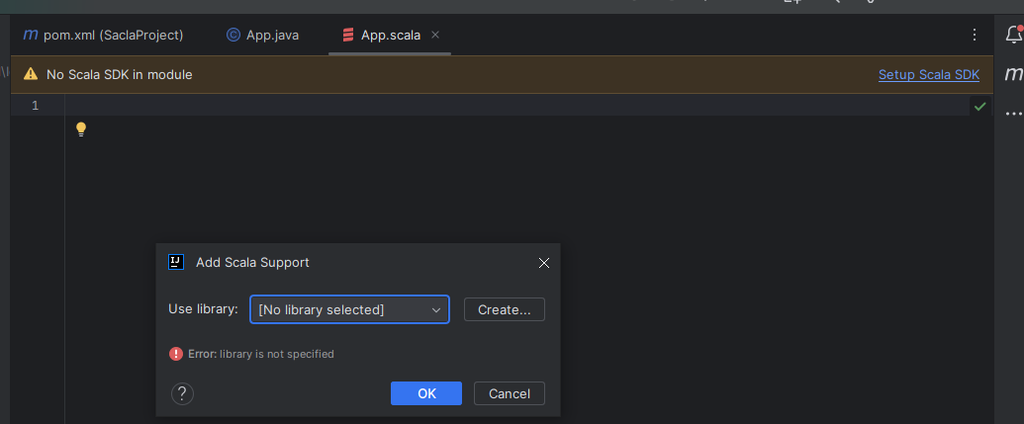Open the editor tabs three-dot menu
This screenshot has width=1024, height=424.
coord(975,35)
